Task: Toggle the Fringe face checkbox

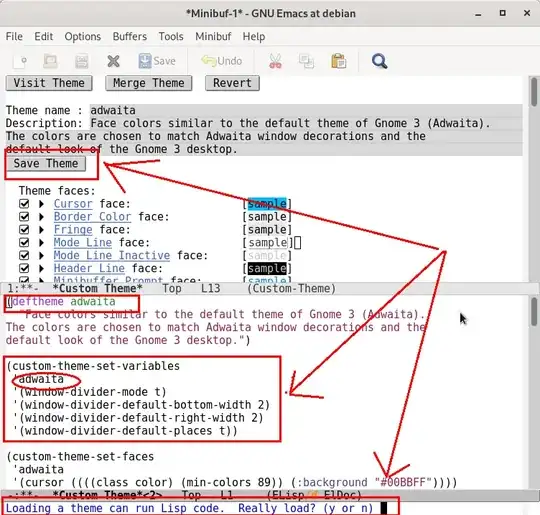Action: click(x=24, y=229)
